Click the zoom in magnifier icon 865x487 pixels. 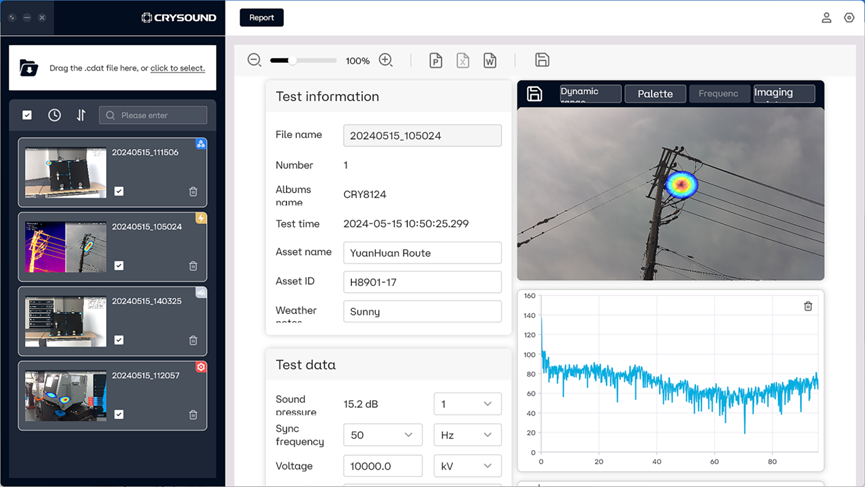point(386,60)
